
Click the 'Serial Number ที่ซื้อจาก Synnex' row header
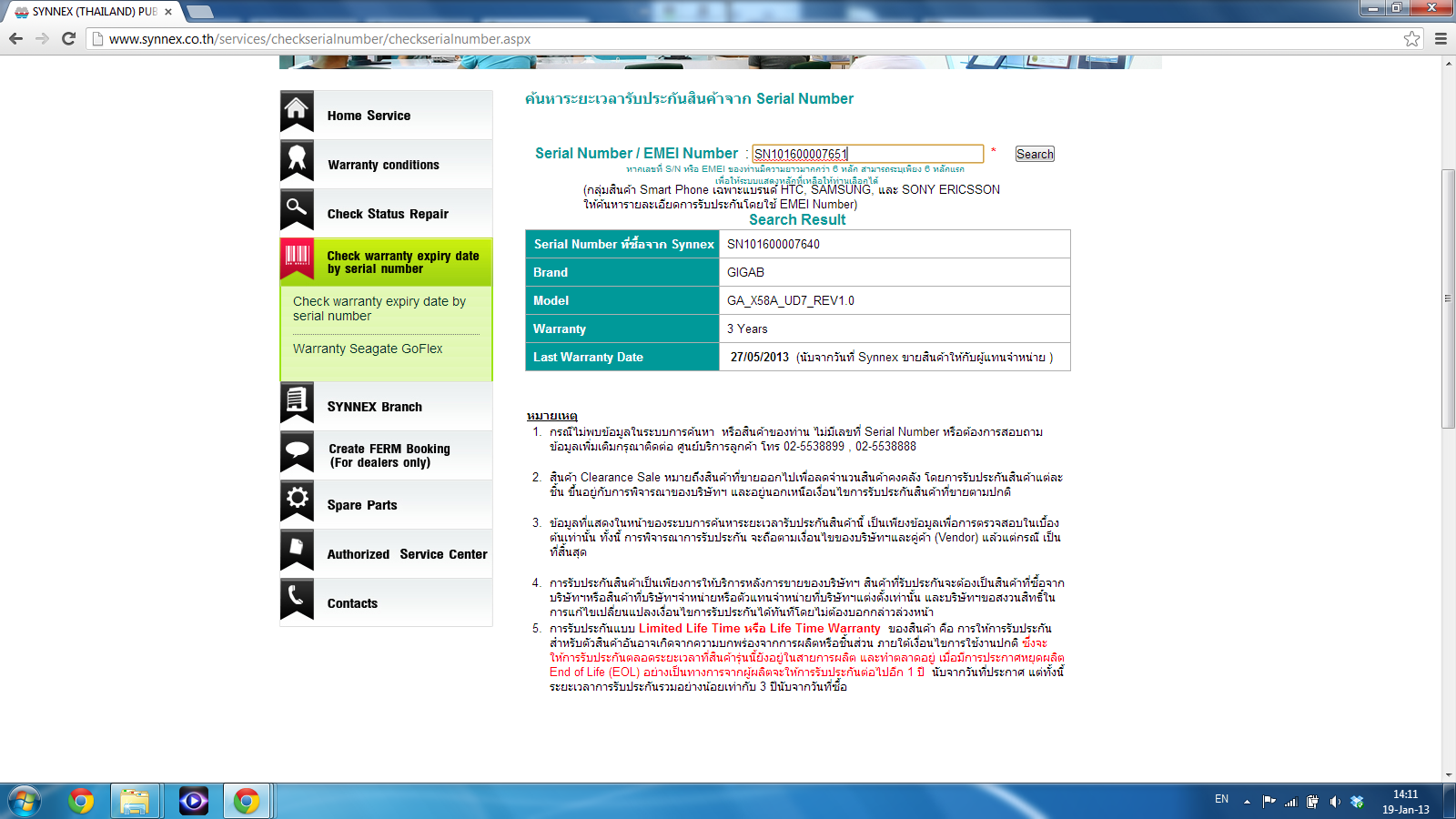[624, 244]
